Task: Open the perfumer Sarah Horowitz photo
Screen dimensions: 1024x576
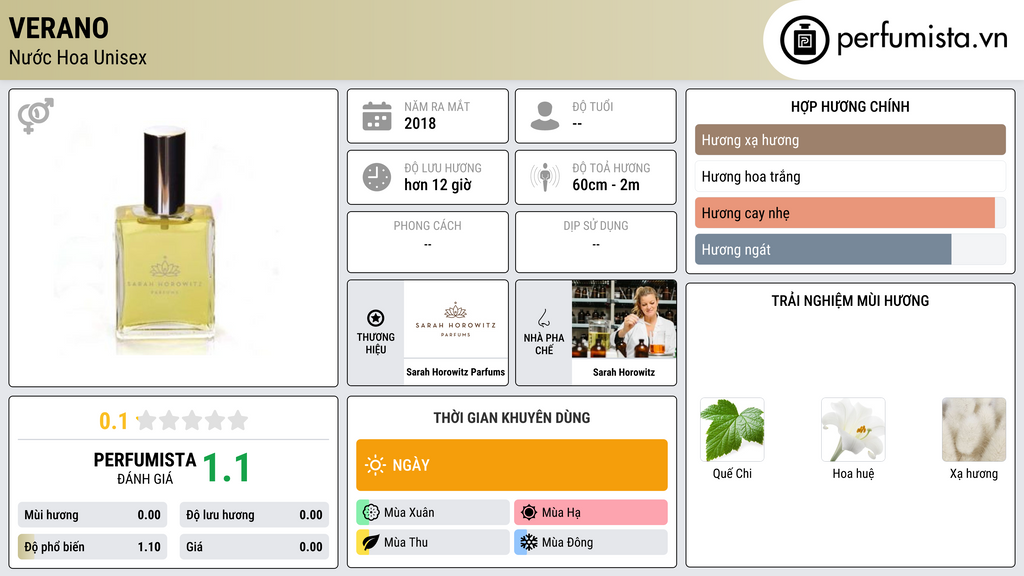Action: pos(624,319)
